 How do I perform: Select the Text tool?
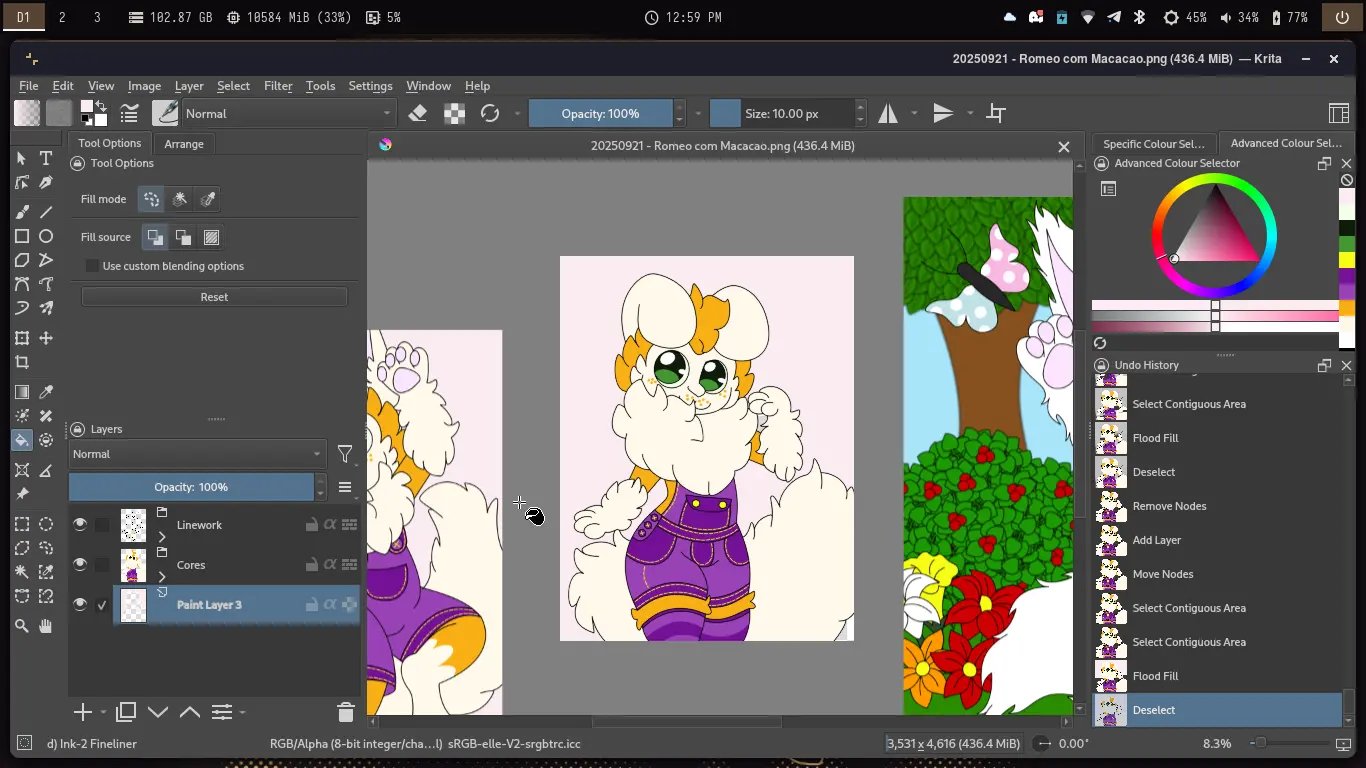point(46,159)
